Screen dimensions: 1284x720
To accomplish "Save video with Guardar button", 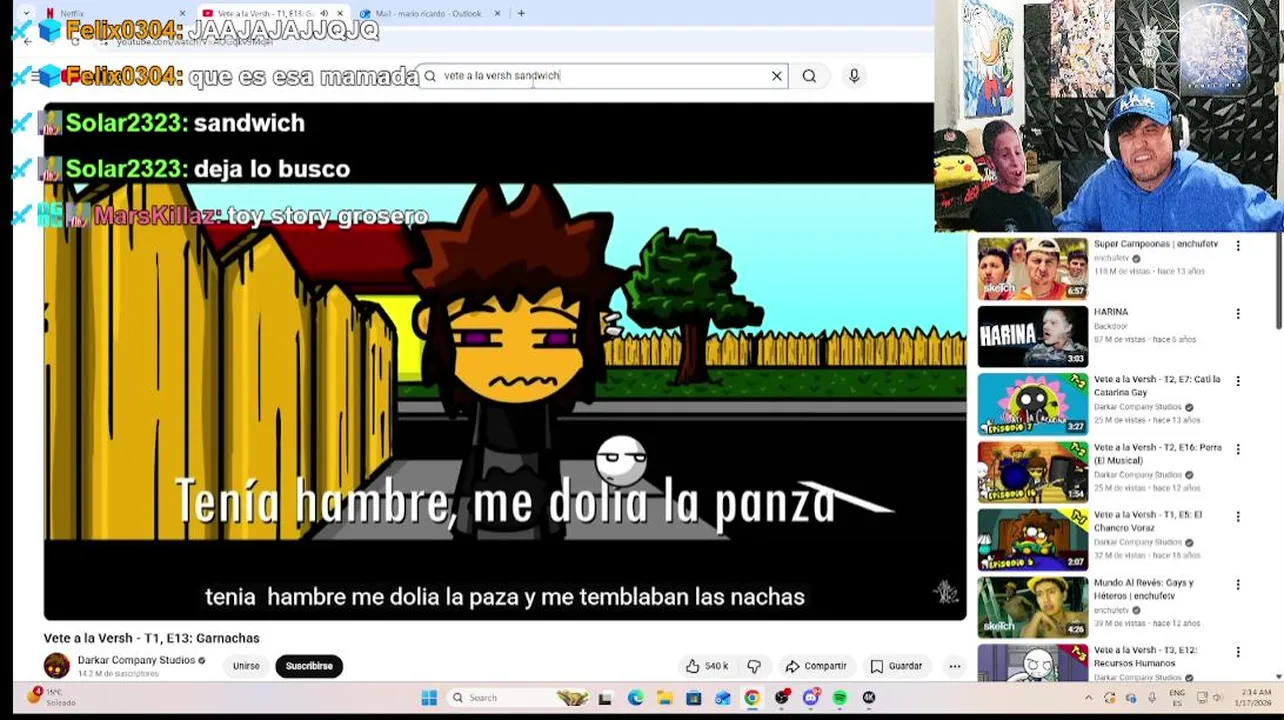I will click(896, 666).
